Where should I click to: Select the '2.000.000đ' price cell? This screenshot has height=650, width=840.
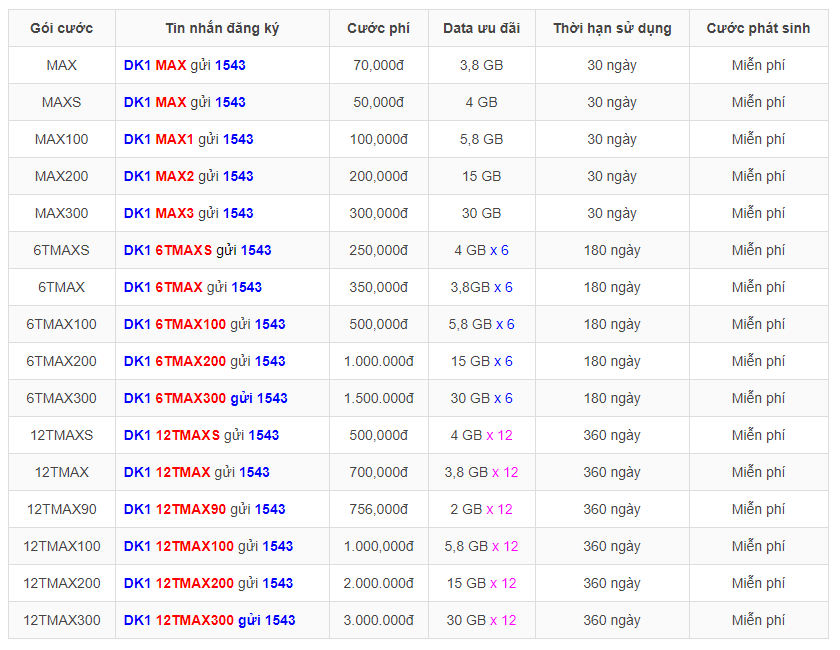pyautogui.click(x=378, y=582)
